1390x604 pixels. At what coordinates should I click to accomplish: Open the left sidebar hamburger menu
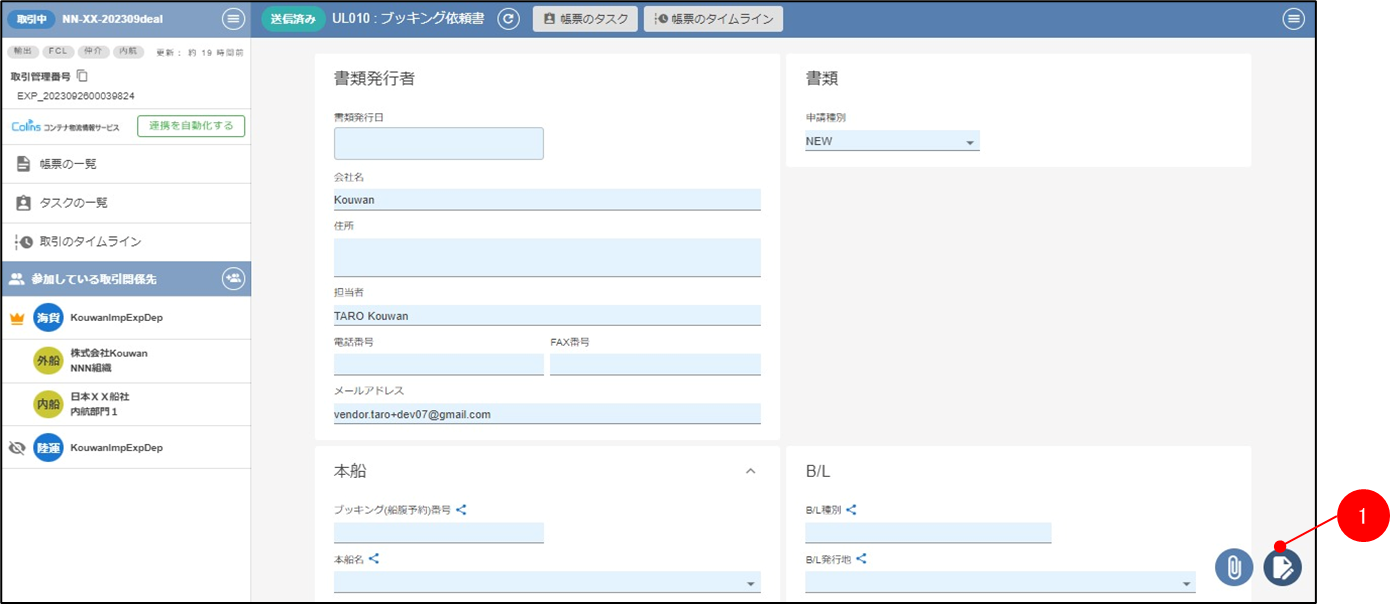click(232, 19)
